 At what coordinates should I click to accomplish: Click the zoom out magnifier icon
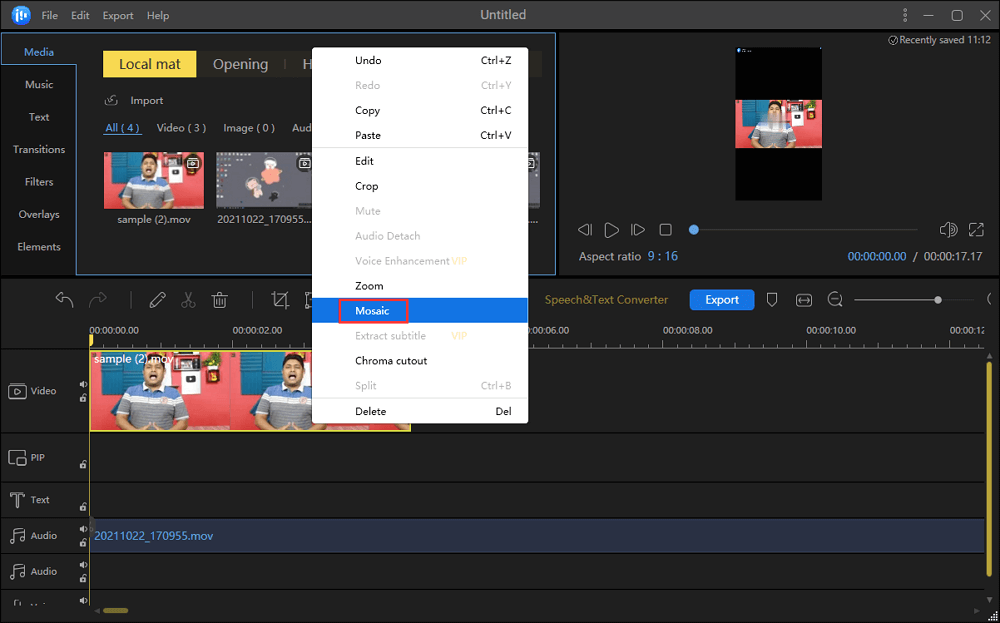point(835,300)
